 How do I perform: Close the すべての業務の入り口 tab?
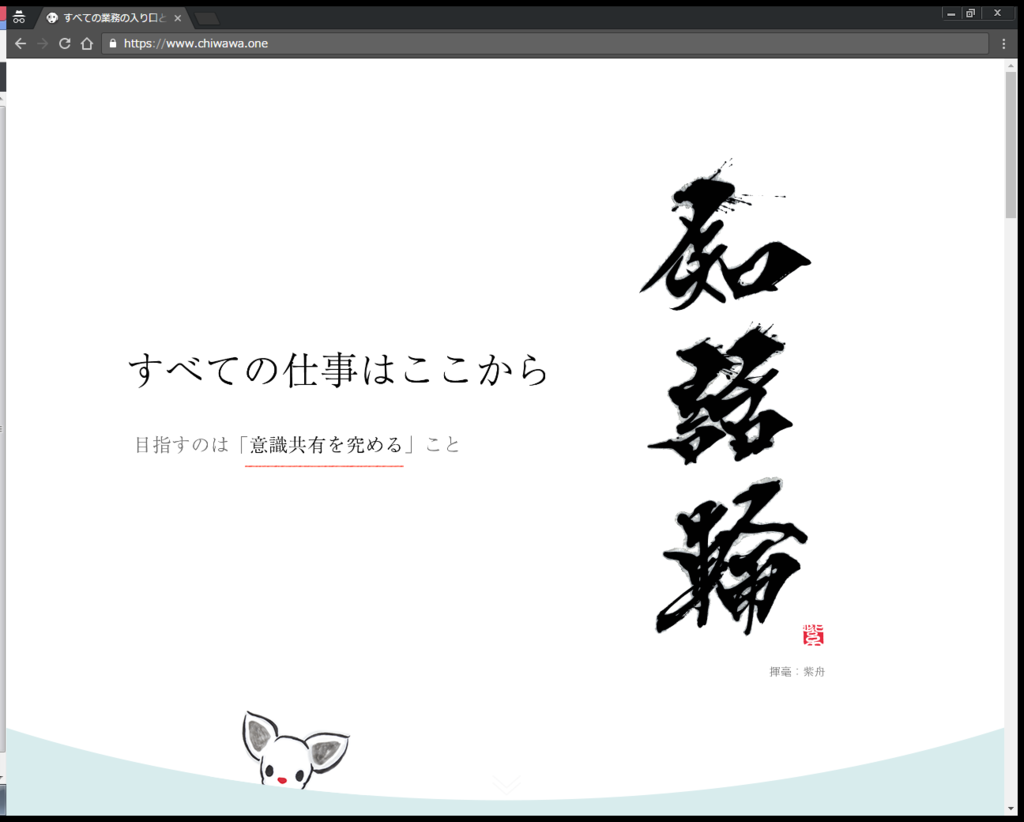178,18
